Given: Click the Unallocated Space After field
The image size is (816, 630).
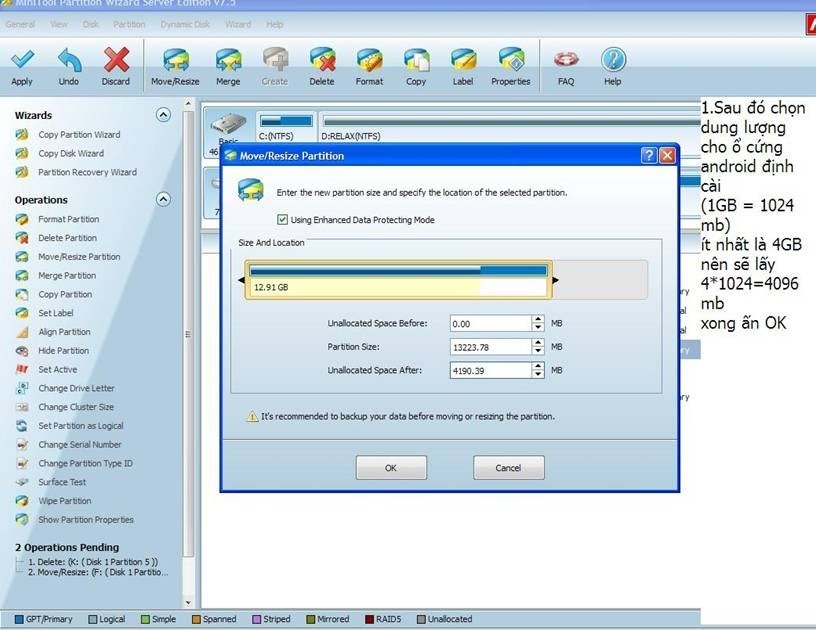Looking at the screenshot, I should (491, 370).
